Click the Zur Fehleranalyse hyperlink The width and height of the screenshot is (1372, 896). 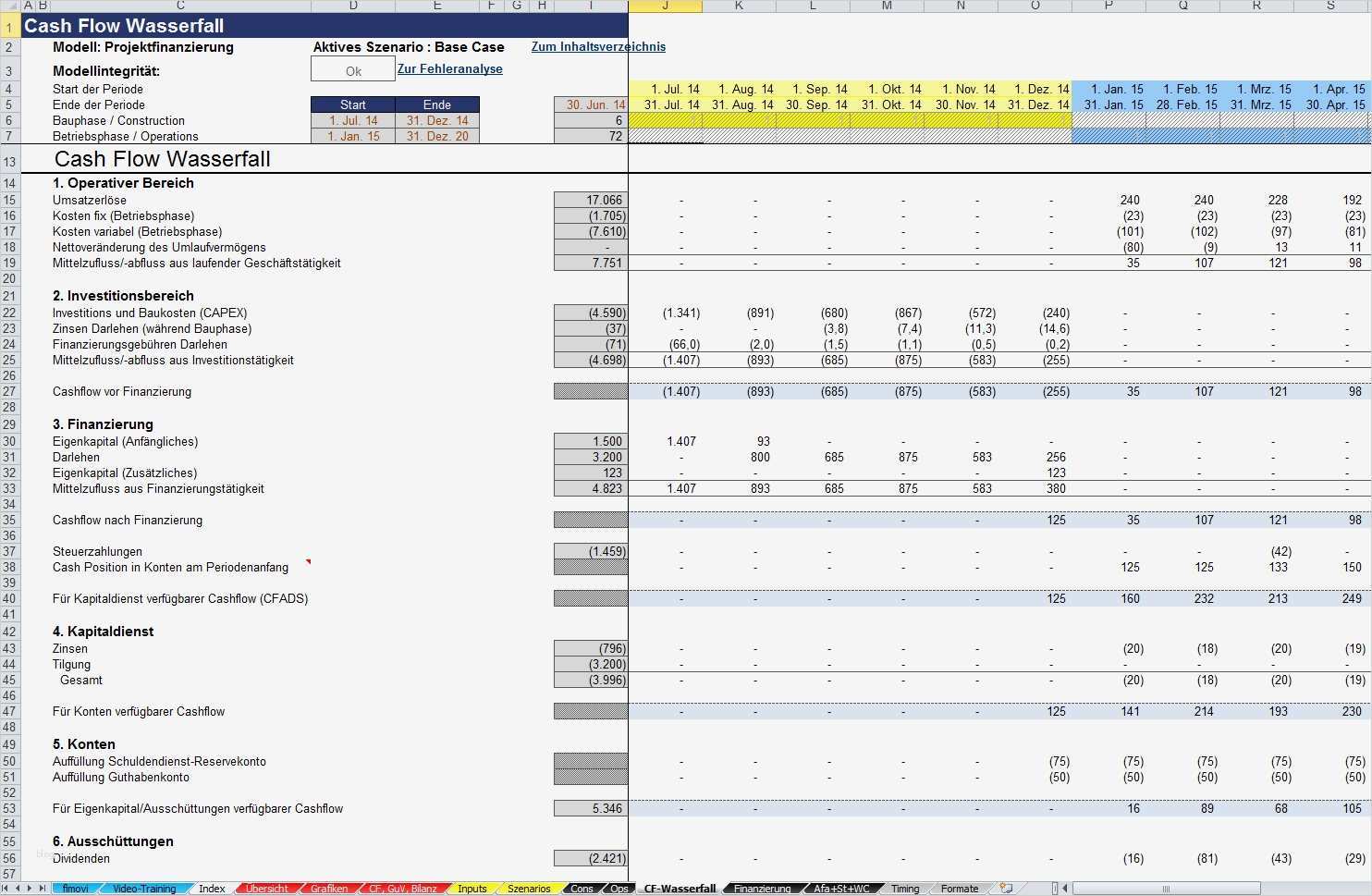pyautogui.click(x=449, y=68)
